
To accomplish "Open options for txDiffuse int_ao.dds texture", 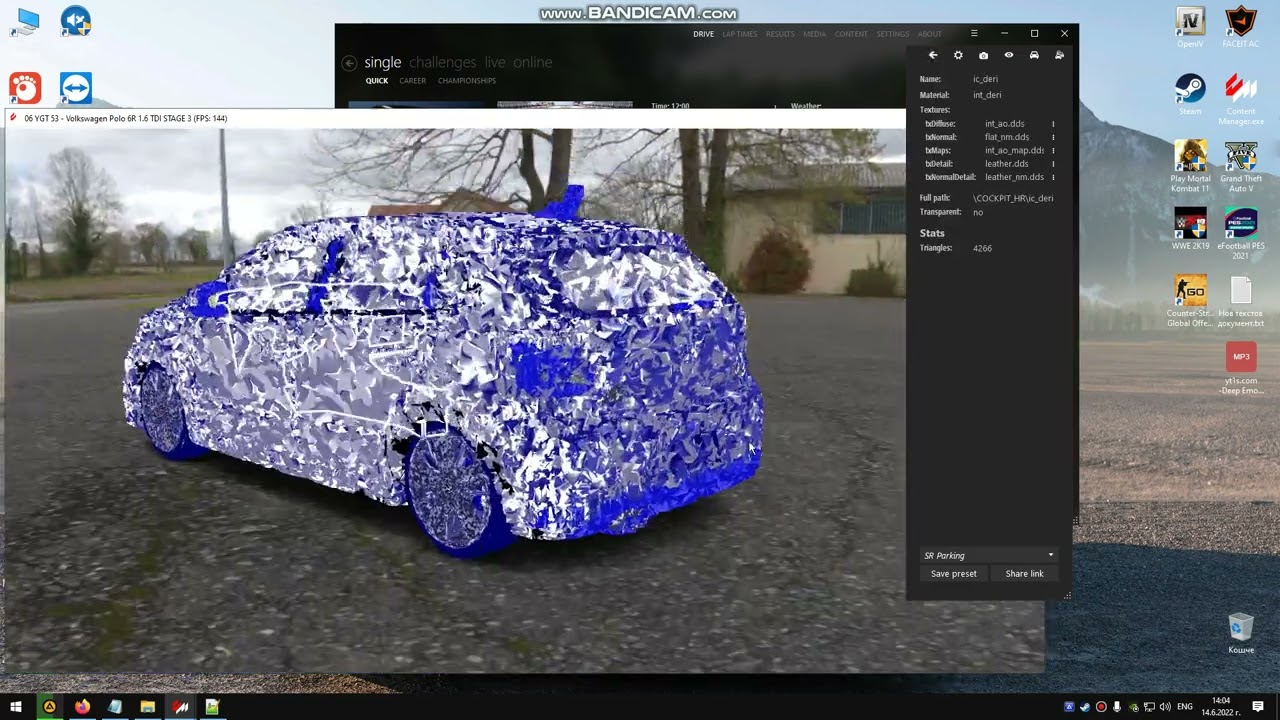I will (x=1053, y=124).
